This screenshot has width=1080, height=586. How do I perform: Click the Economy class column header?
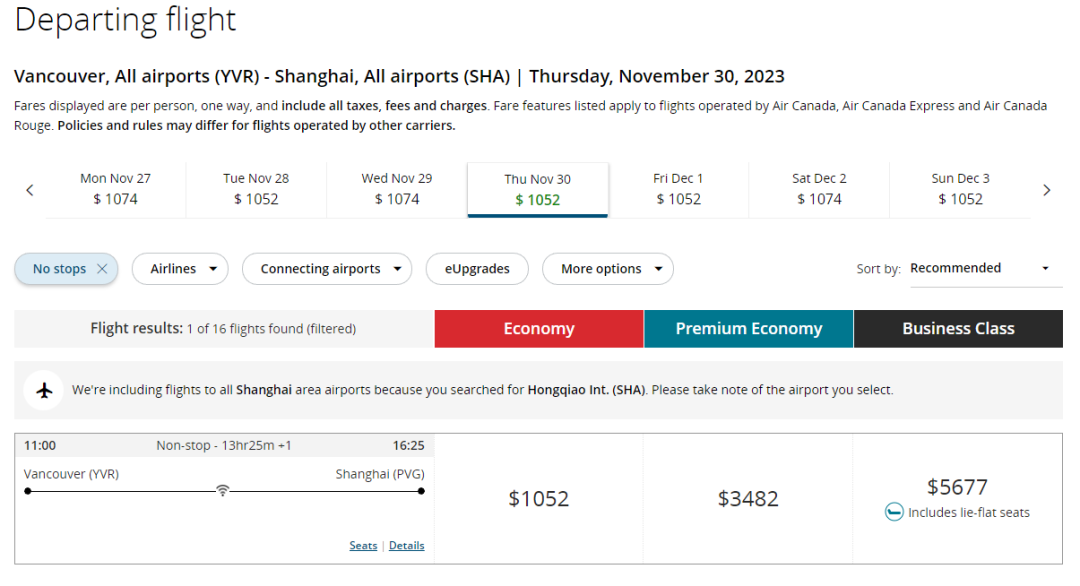point(539,329)
